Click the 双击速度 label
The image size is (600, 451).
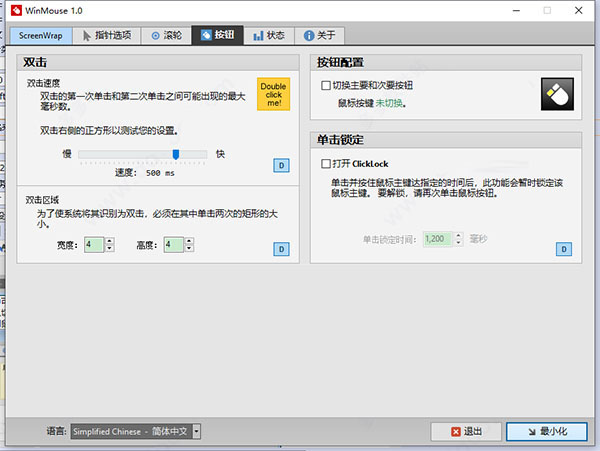pyautogui.click(x=44, y=83)
